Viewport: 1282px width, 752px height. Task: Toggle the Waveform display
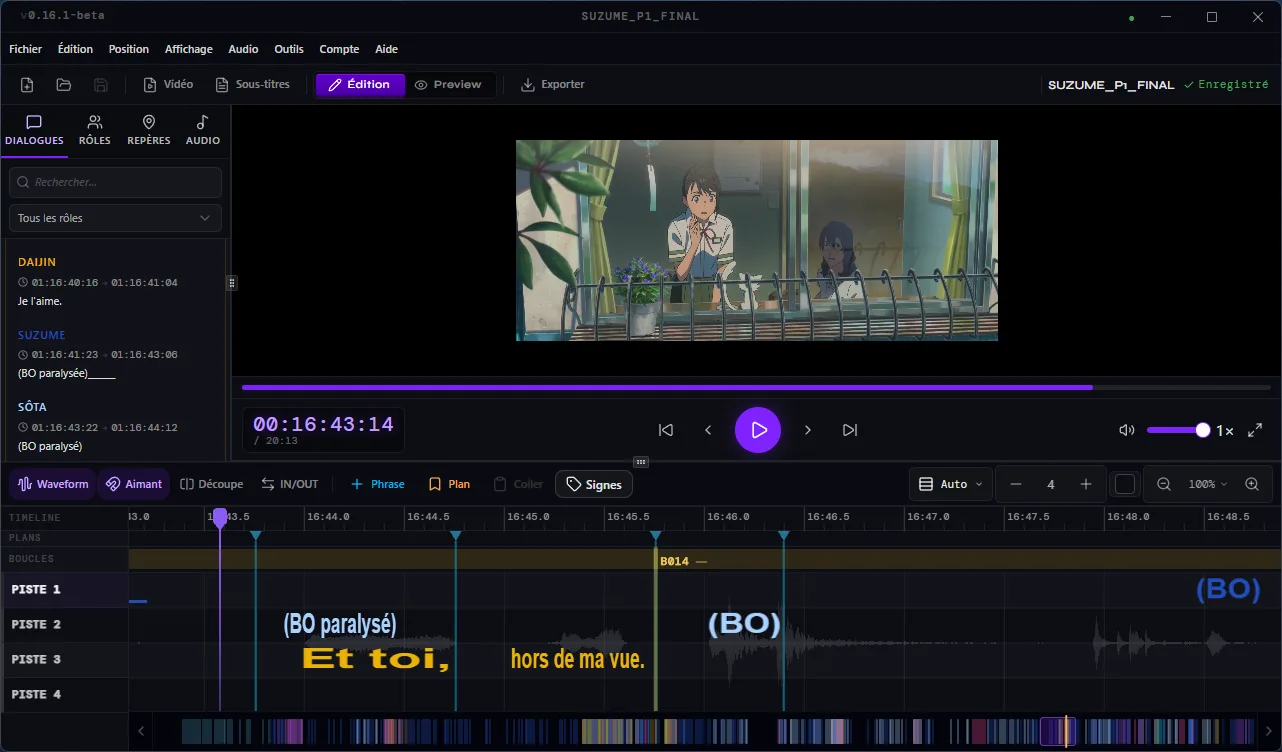(x=53, y=484)
